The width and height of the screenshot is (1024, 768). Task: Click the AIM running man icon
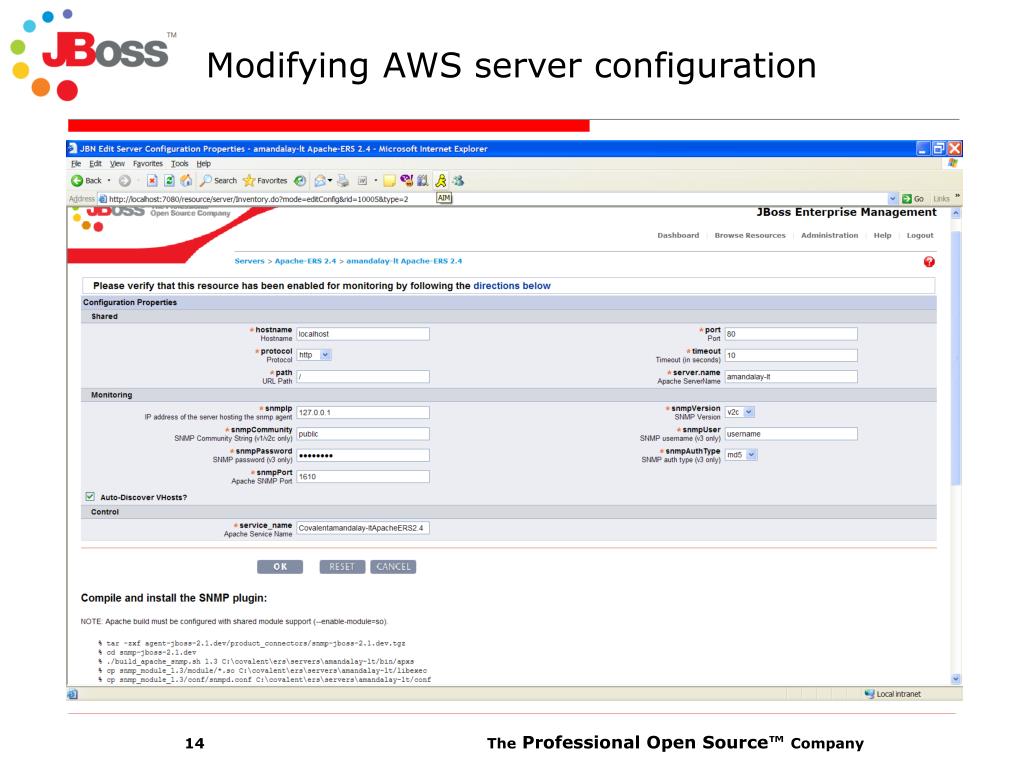(x=441, y=181)
